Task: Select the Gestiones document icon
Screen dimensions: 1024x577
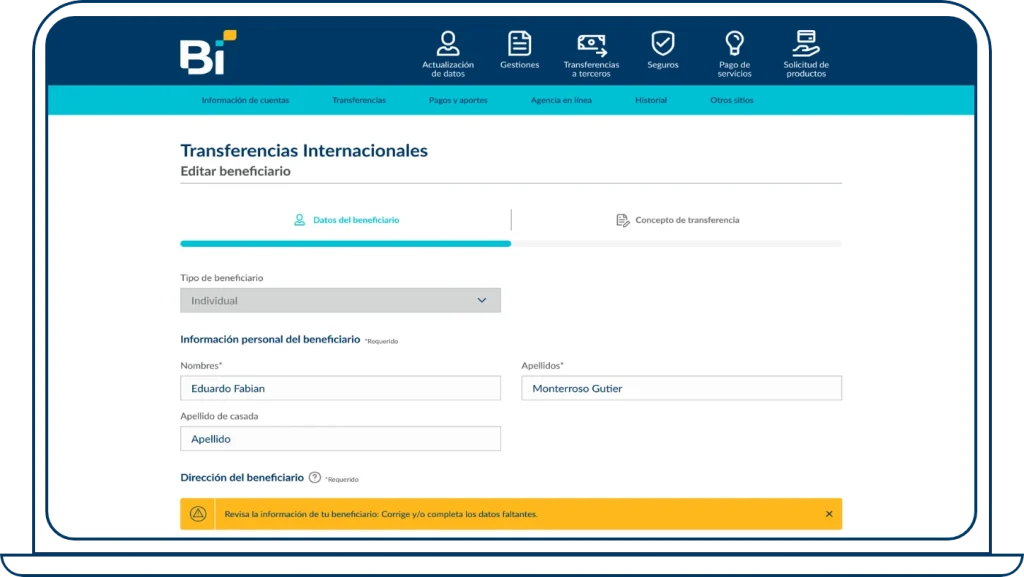Action: pyautogui.click(x=519, y=42)
